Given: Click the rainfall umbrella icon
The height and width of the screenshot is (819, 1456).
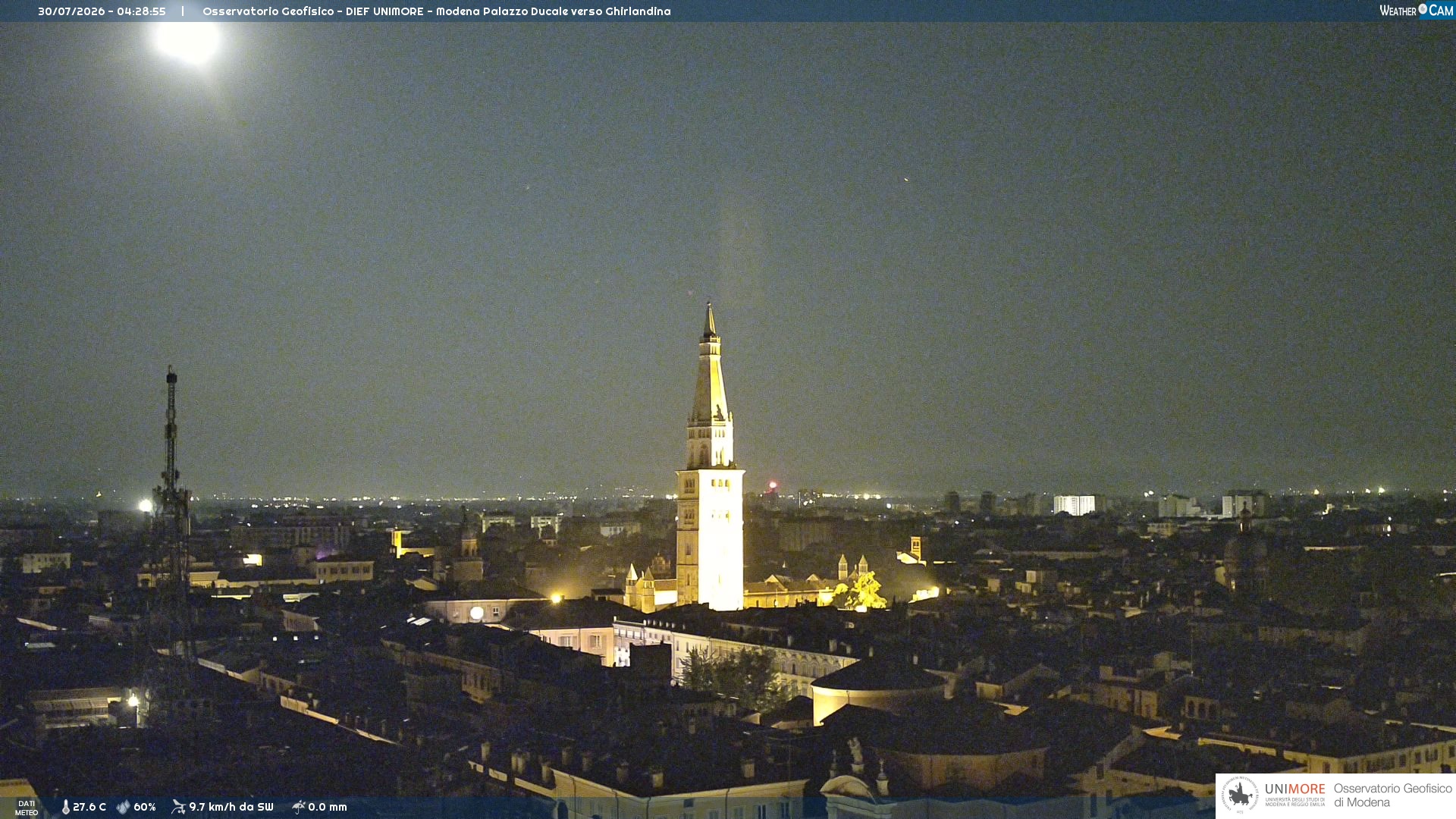Looking at the screenshot, I should point(299,807).
